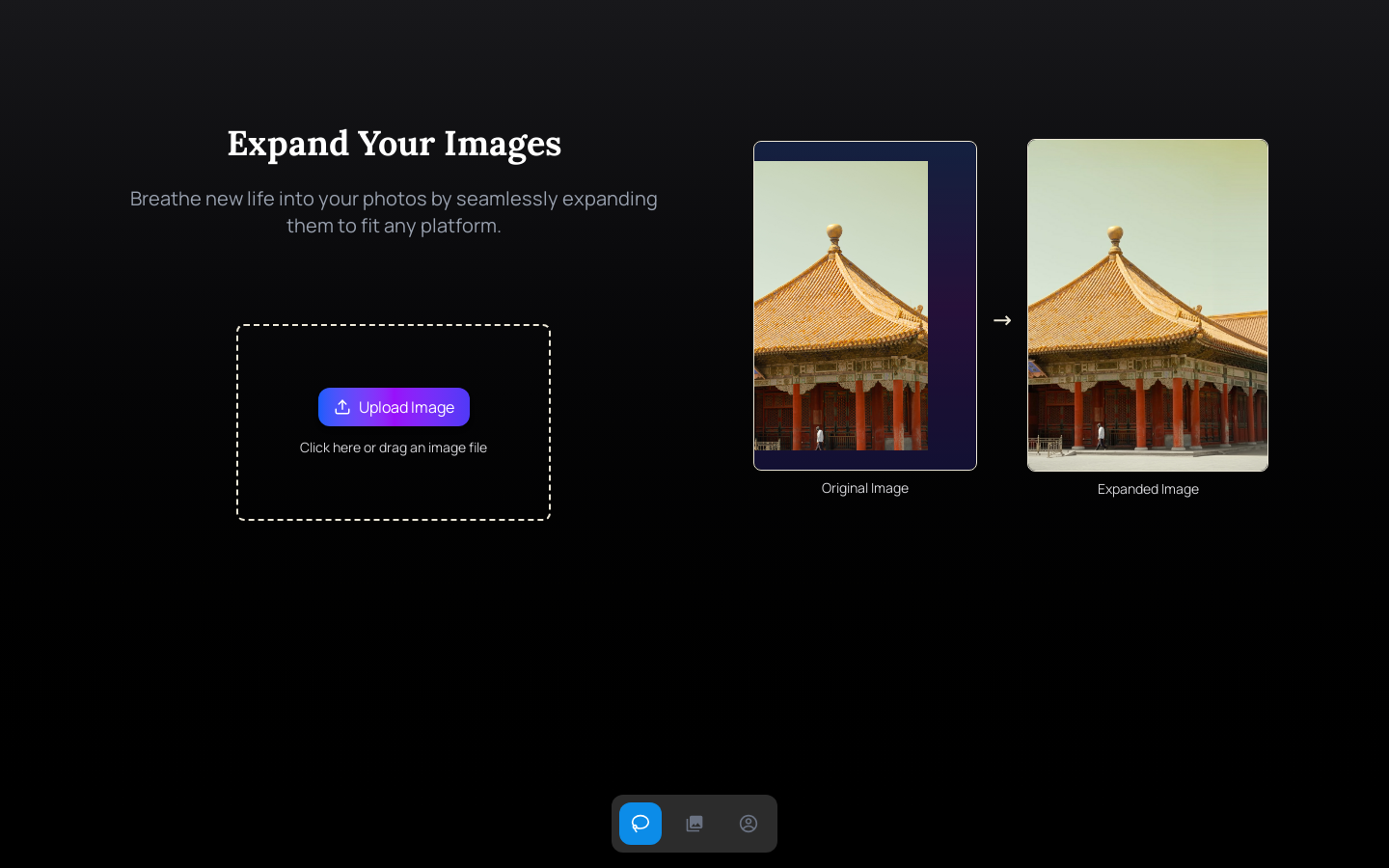Open the image gallery icon in bottom dock
The height and width of the screenshot is (868, 1389).
[694, 824]
